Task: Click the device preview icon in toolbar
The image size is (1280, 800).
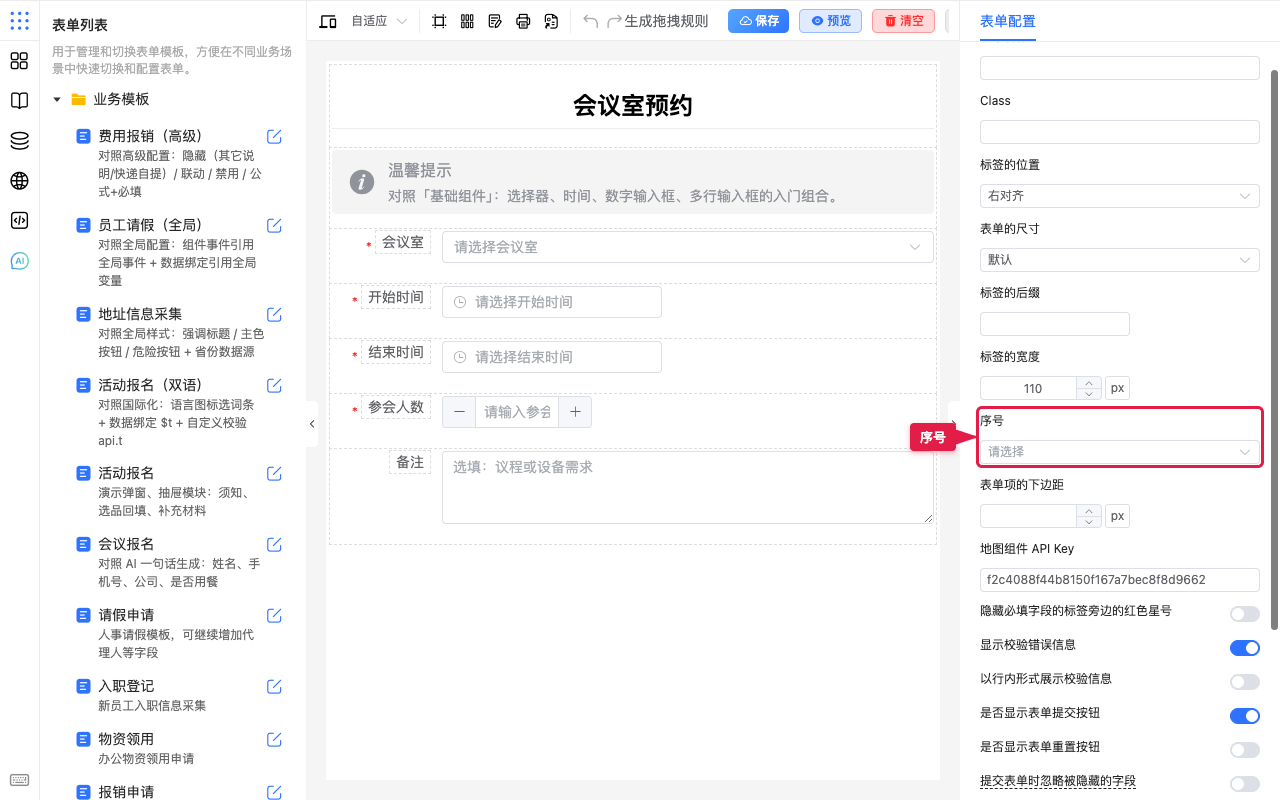Action: (x=327, y=21)
